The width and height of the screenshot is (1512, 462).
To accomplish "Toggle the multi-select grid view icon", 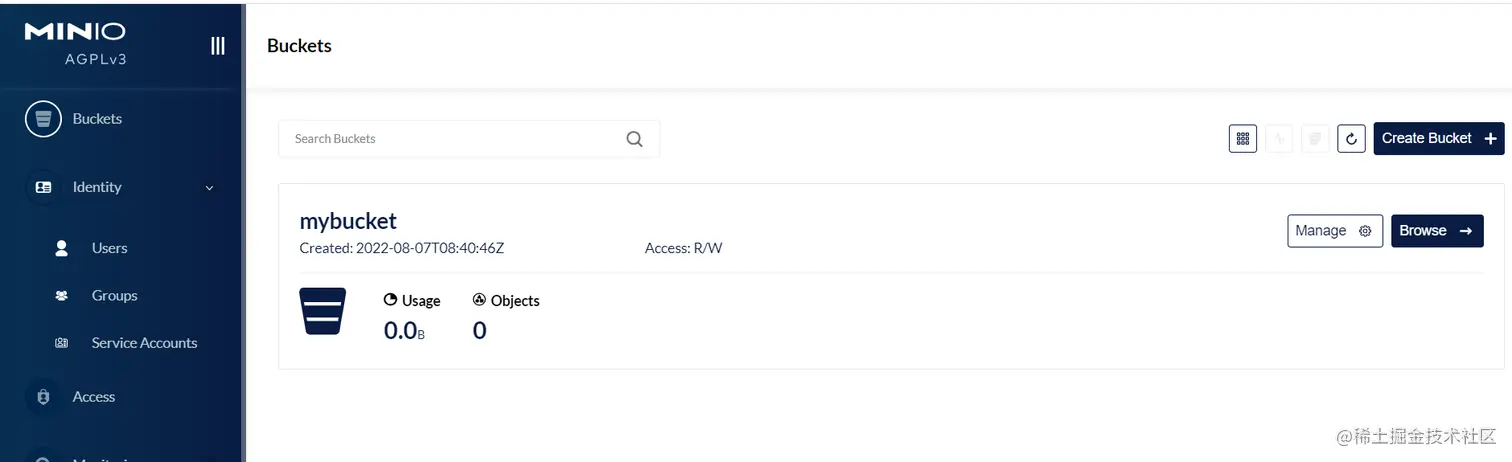I will pos(1243,139).
